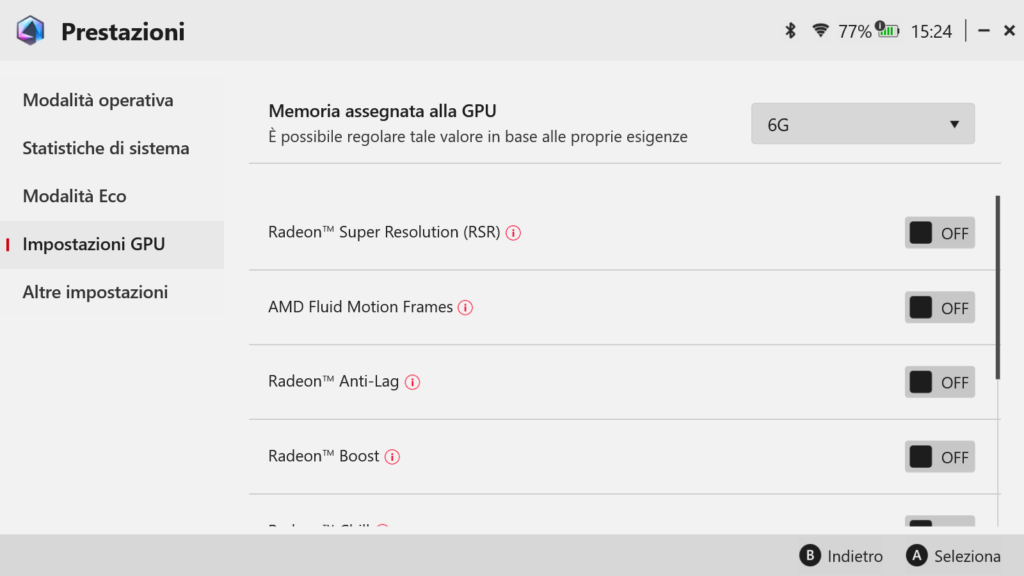Enable the Radeon Anti-Lag switch
This screenshot has width=1024, height=576.
pos(939,382)
